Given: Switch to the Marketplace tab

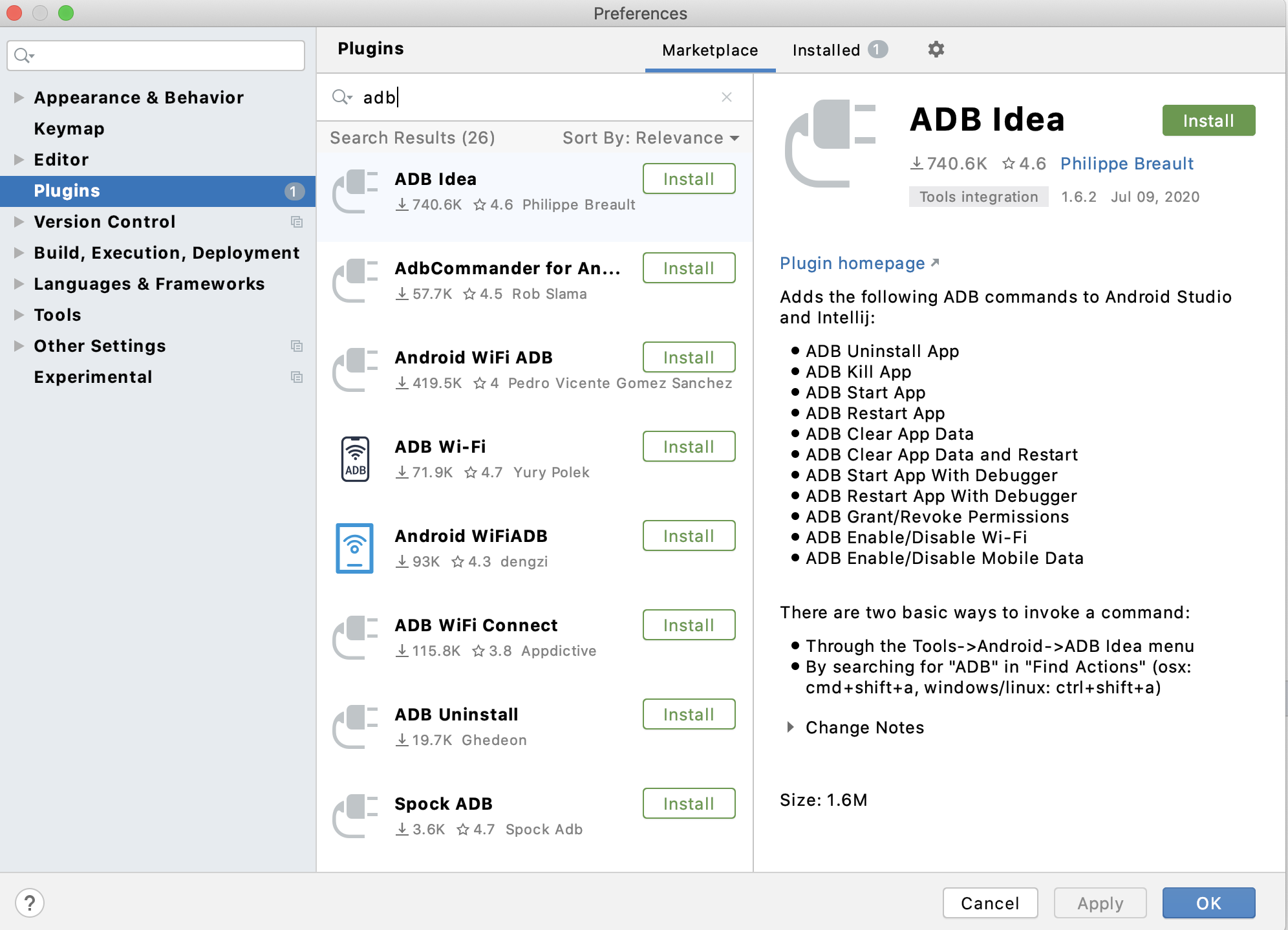Looking at the screenshot, I should [710, 50].
